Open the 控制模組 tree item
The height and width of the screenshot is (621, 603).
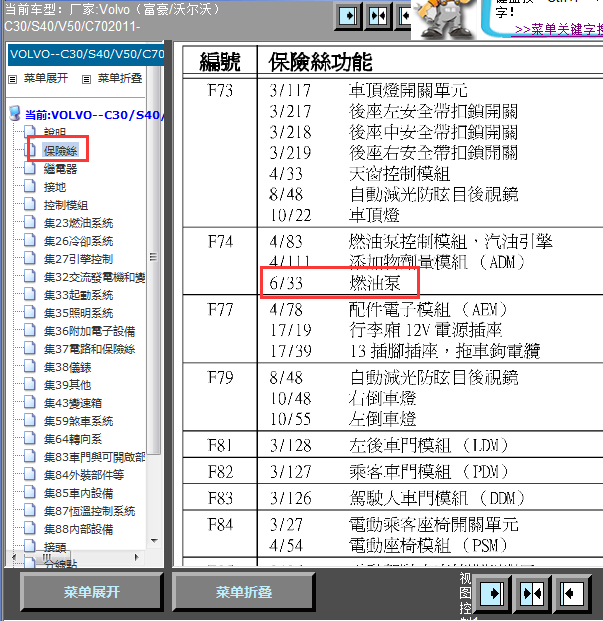(x=66, y=205)
